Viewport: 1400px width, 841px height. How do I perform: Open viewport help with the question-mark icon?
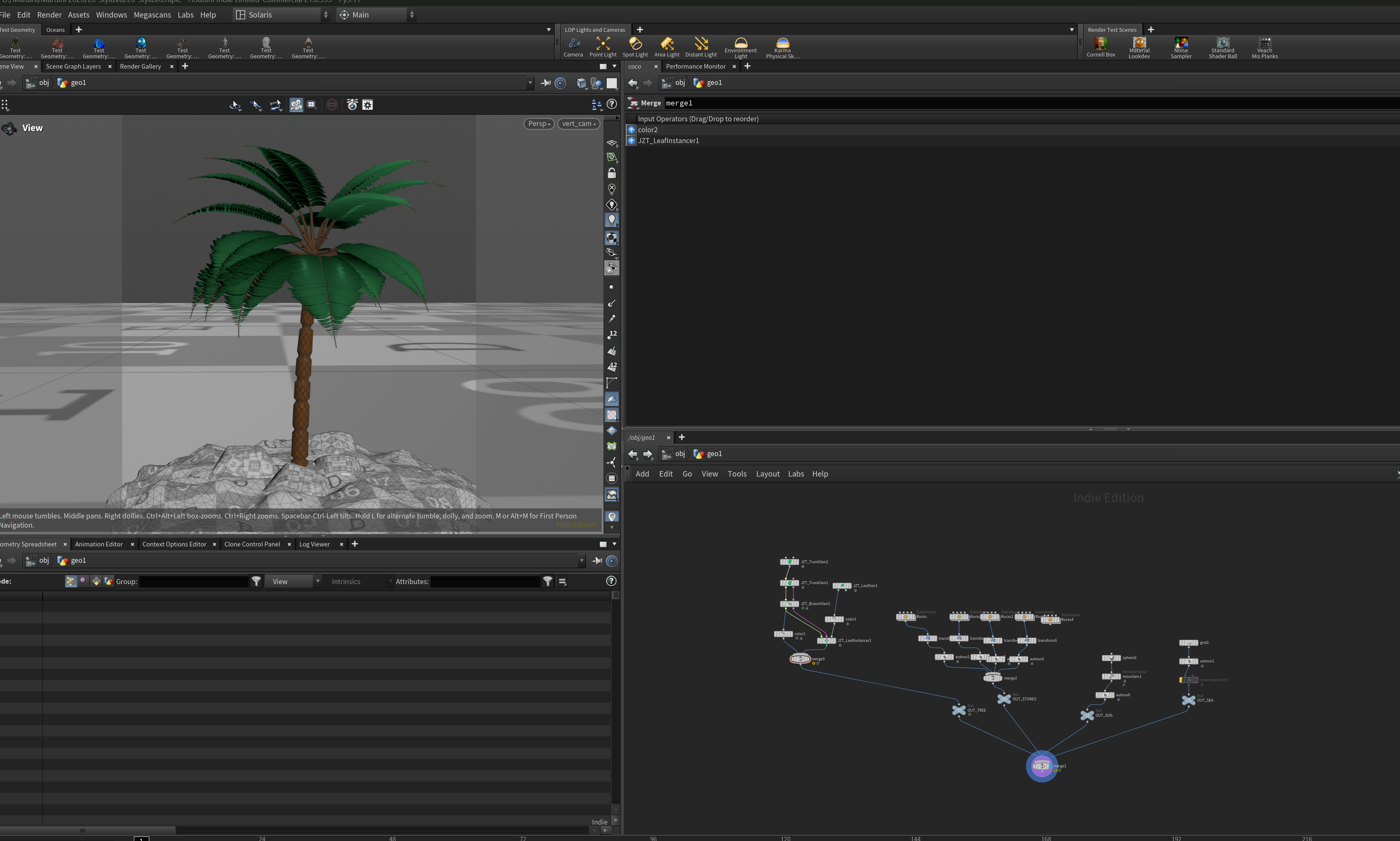tap(612, 104)
